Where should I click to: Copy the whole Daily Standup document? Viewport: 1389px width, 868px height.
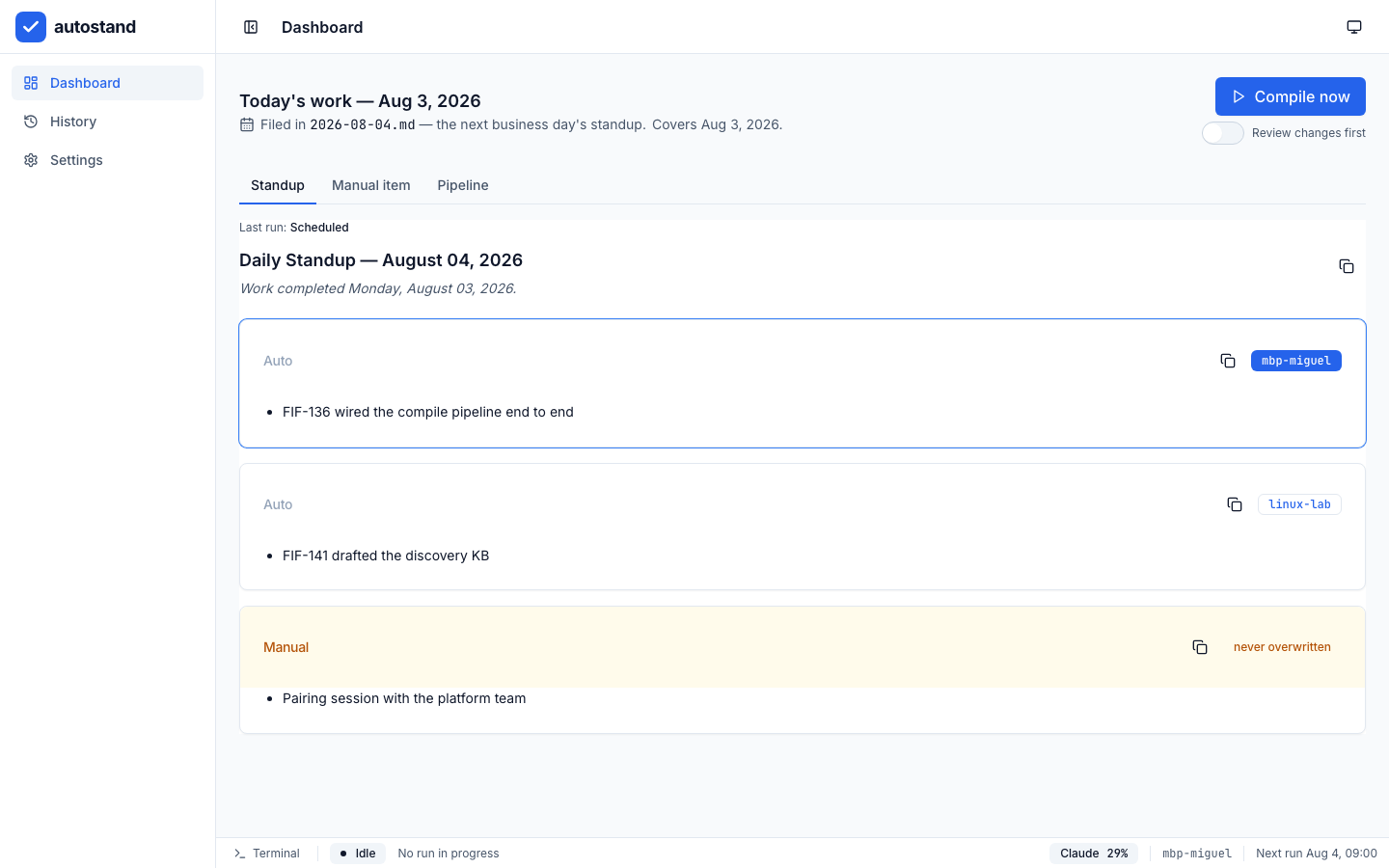1347,266
